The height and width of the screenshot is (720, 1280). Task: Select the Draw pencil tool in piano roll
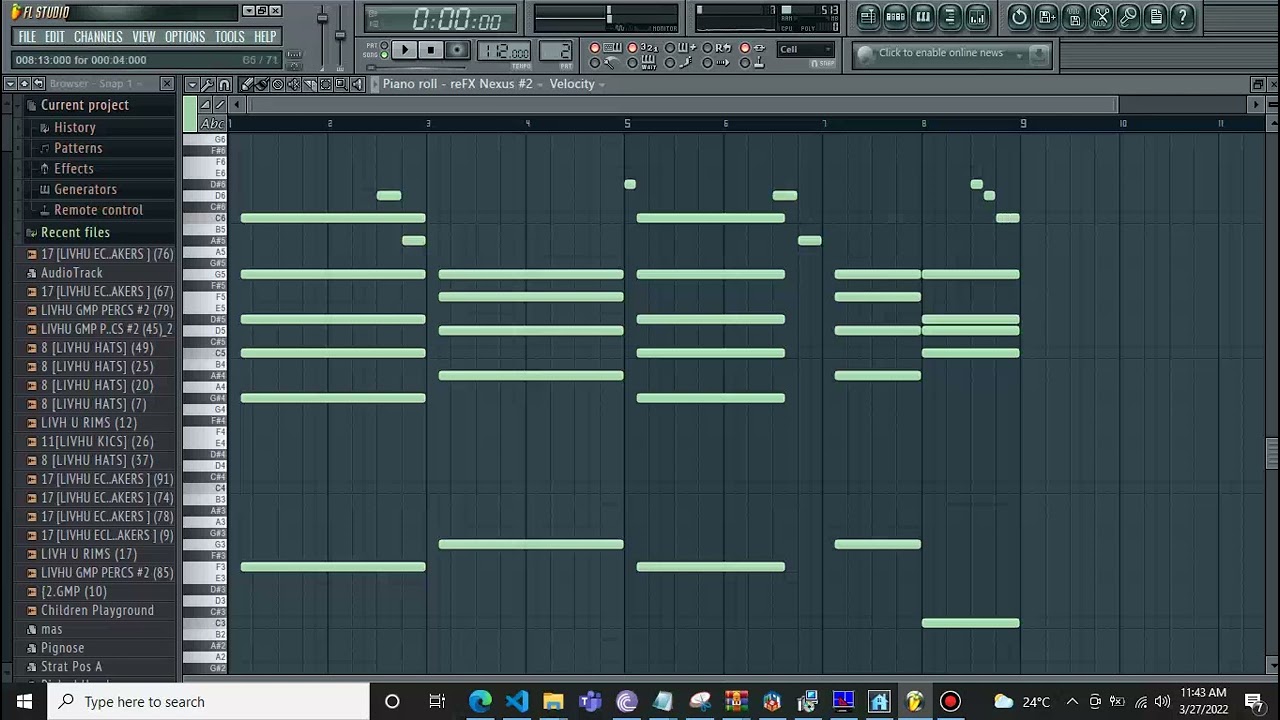pyautogui.click(x=246, y=84)
